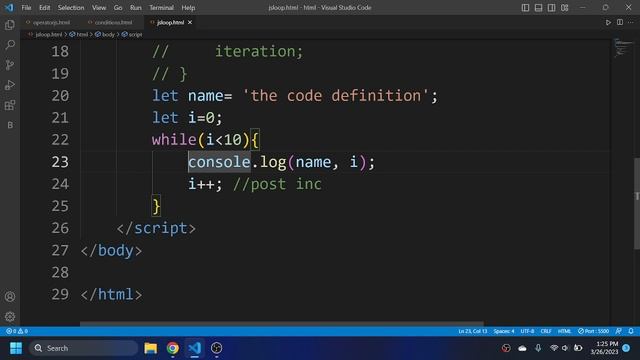The width and height of the screenshot is (640, 360).
Task: Open editor More Actions ellipsis
Action: click(631, 22)
